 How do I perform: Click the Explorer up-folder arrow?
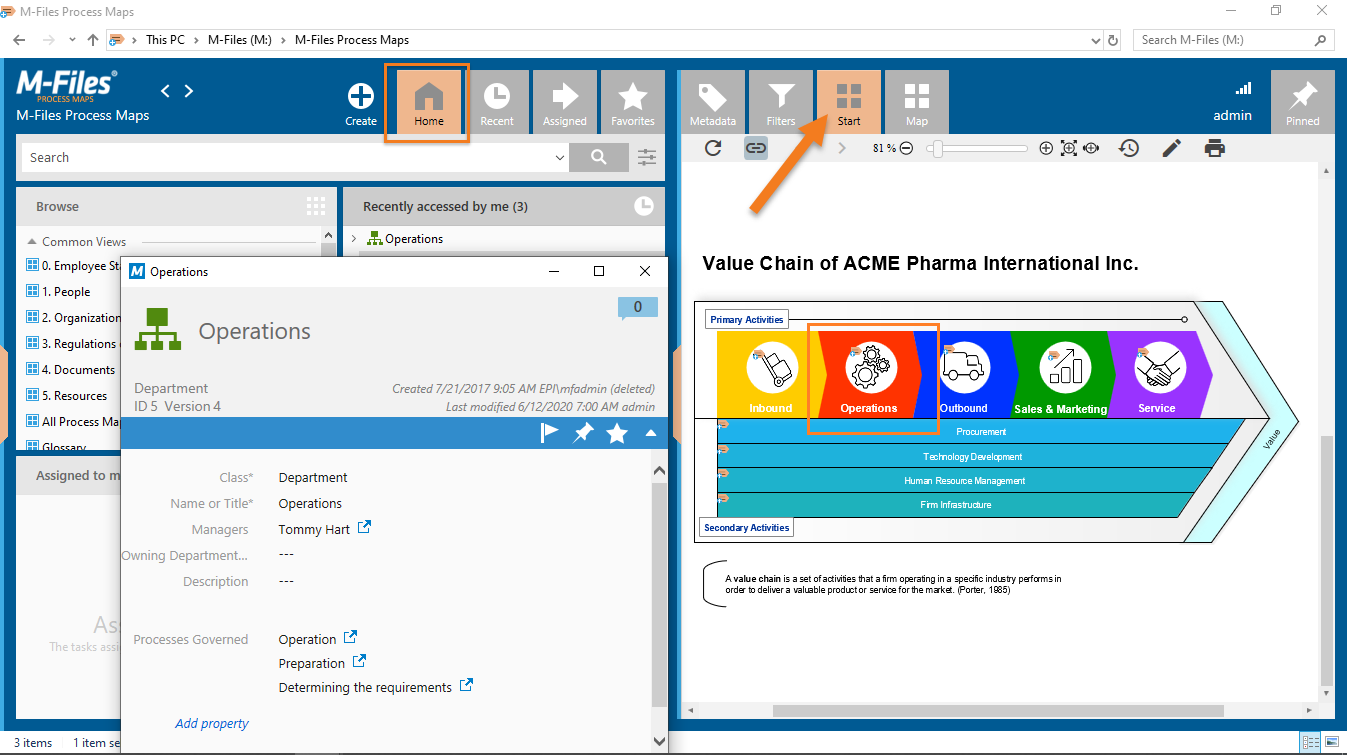(x=93, y=40)
